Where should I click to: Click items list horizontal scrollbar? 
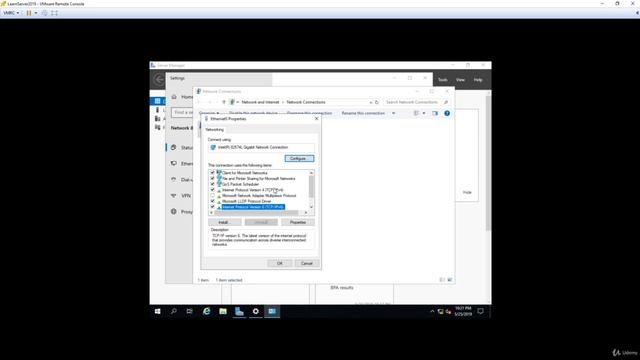coord(258,213)
